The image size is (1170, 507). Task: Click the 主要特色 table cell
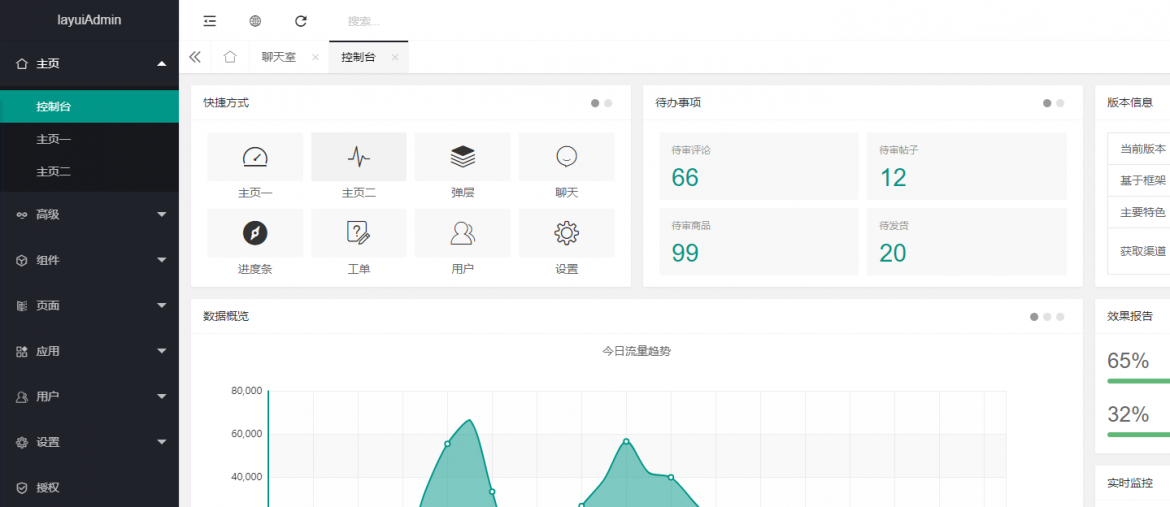click(1139, 212)
